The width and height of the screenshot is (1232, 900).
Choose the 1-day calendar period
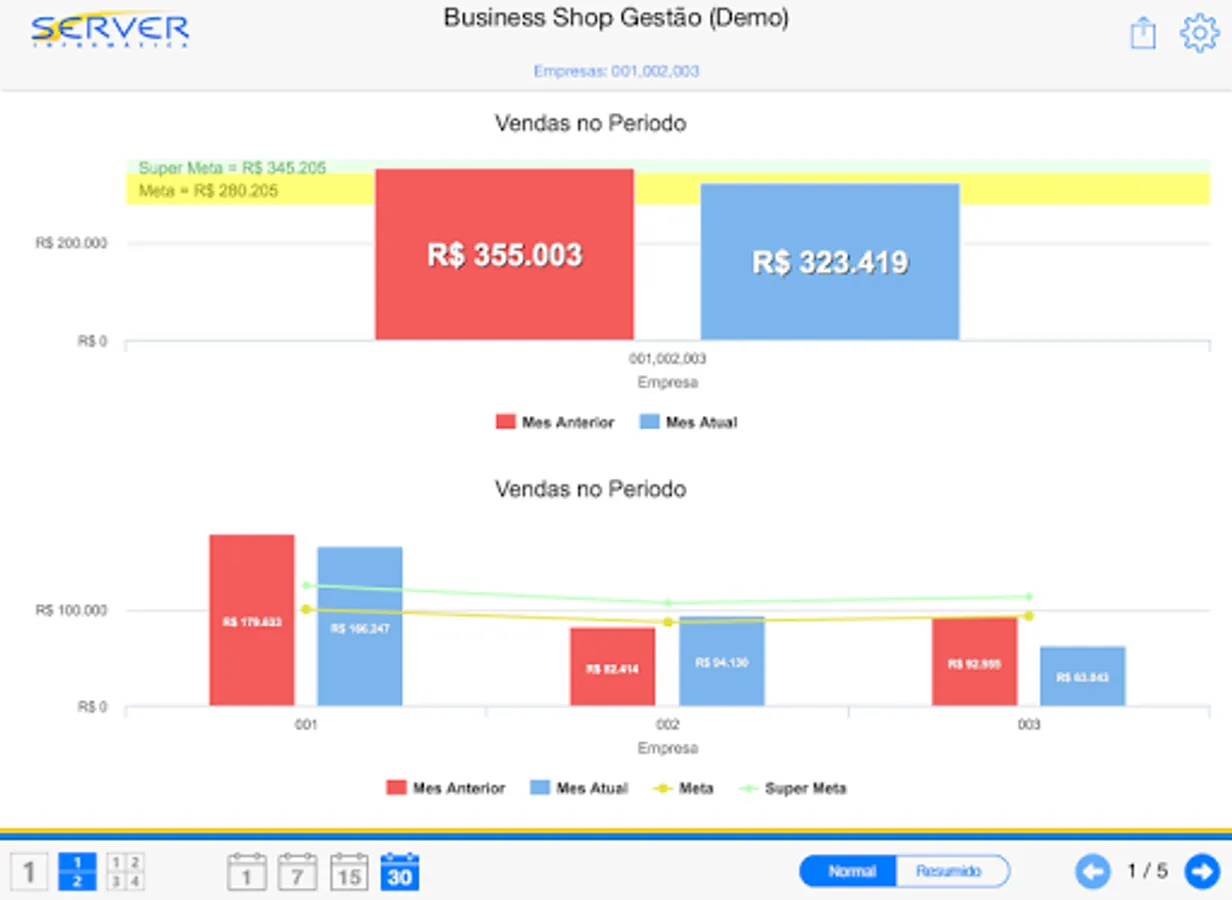point(247,872)
